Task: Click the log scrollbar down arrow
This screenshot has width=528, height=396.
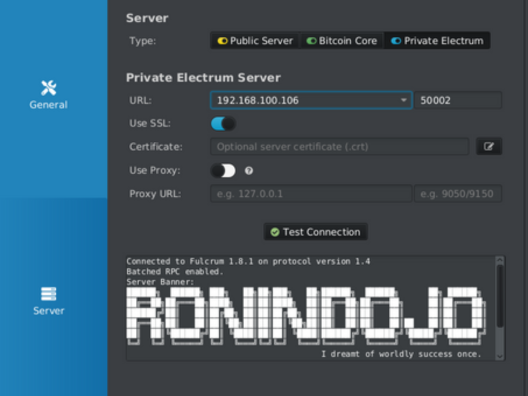Action: pos(500,356)
